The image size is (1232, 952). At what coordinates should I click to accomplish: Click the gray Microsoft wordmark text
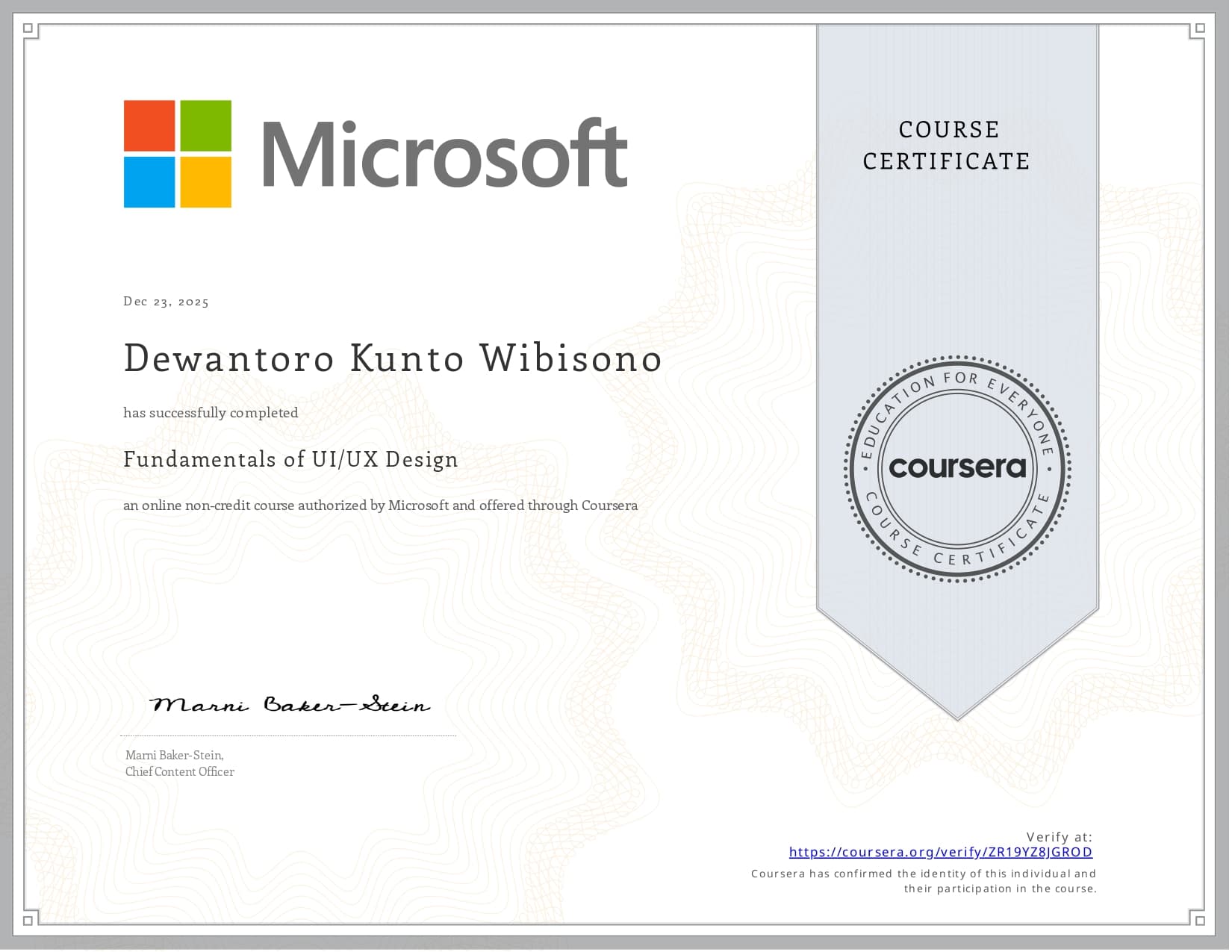[444, 155]
